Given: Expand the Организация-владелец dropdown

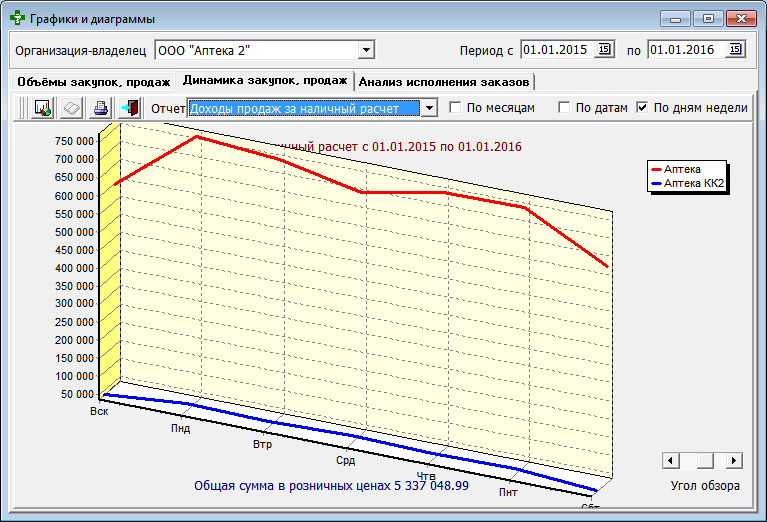Looking at the screenshot, I should click(366, 50).
